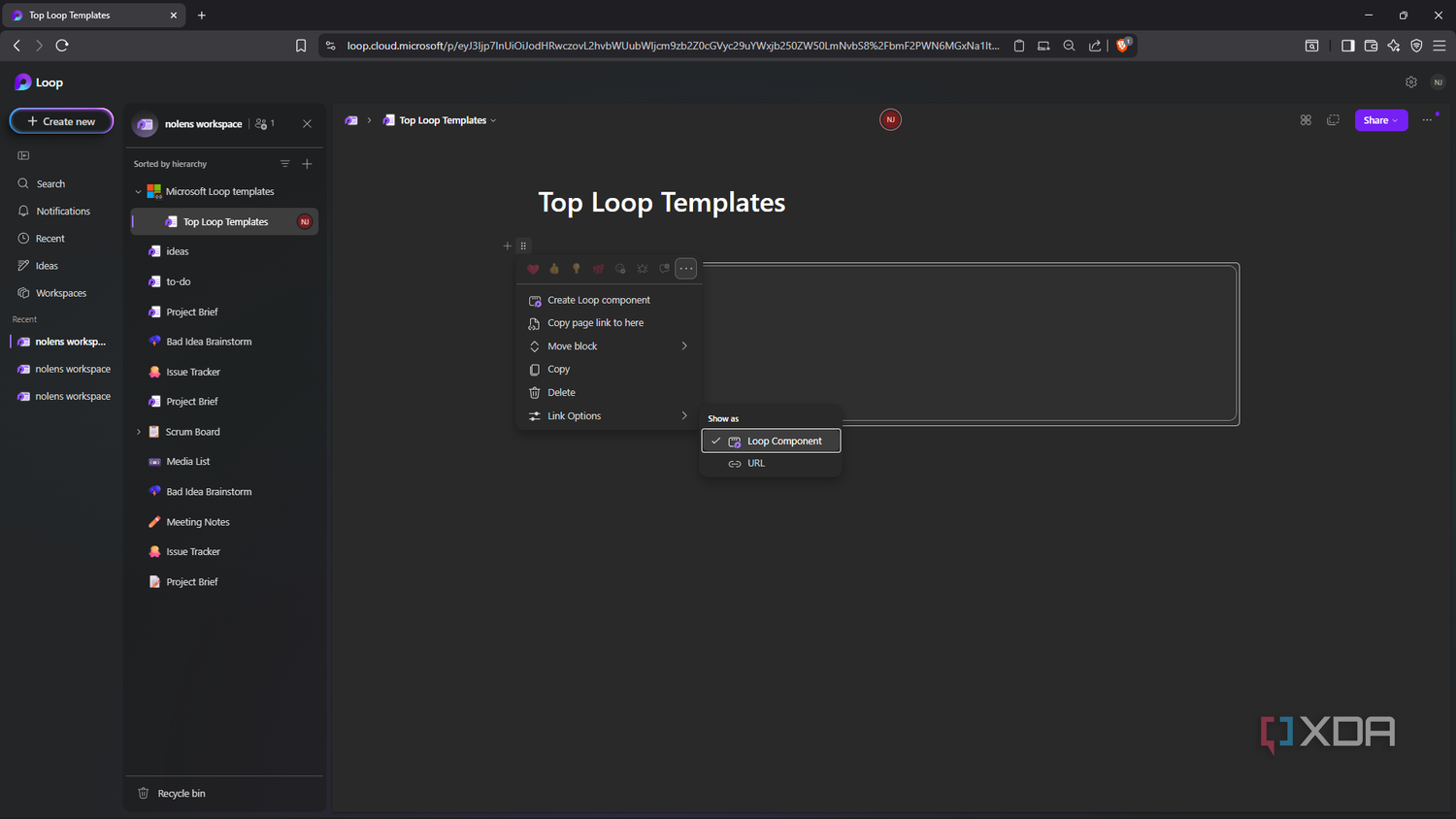Add a comment using the speech bubble icon
This screenshot has width=1456, height=819.
coord(664,269)
